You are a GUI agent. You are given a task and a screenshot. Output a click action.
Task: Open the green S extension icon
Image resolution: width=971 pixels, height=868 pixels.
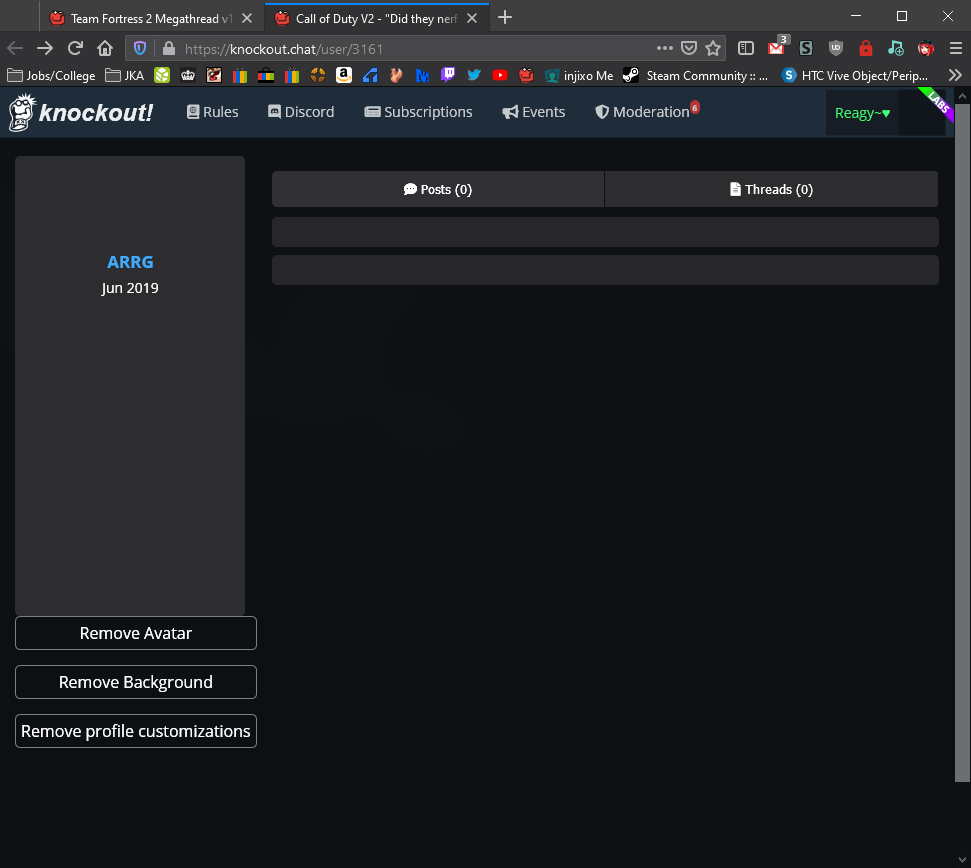click(x=806, y=48)
